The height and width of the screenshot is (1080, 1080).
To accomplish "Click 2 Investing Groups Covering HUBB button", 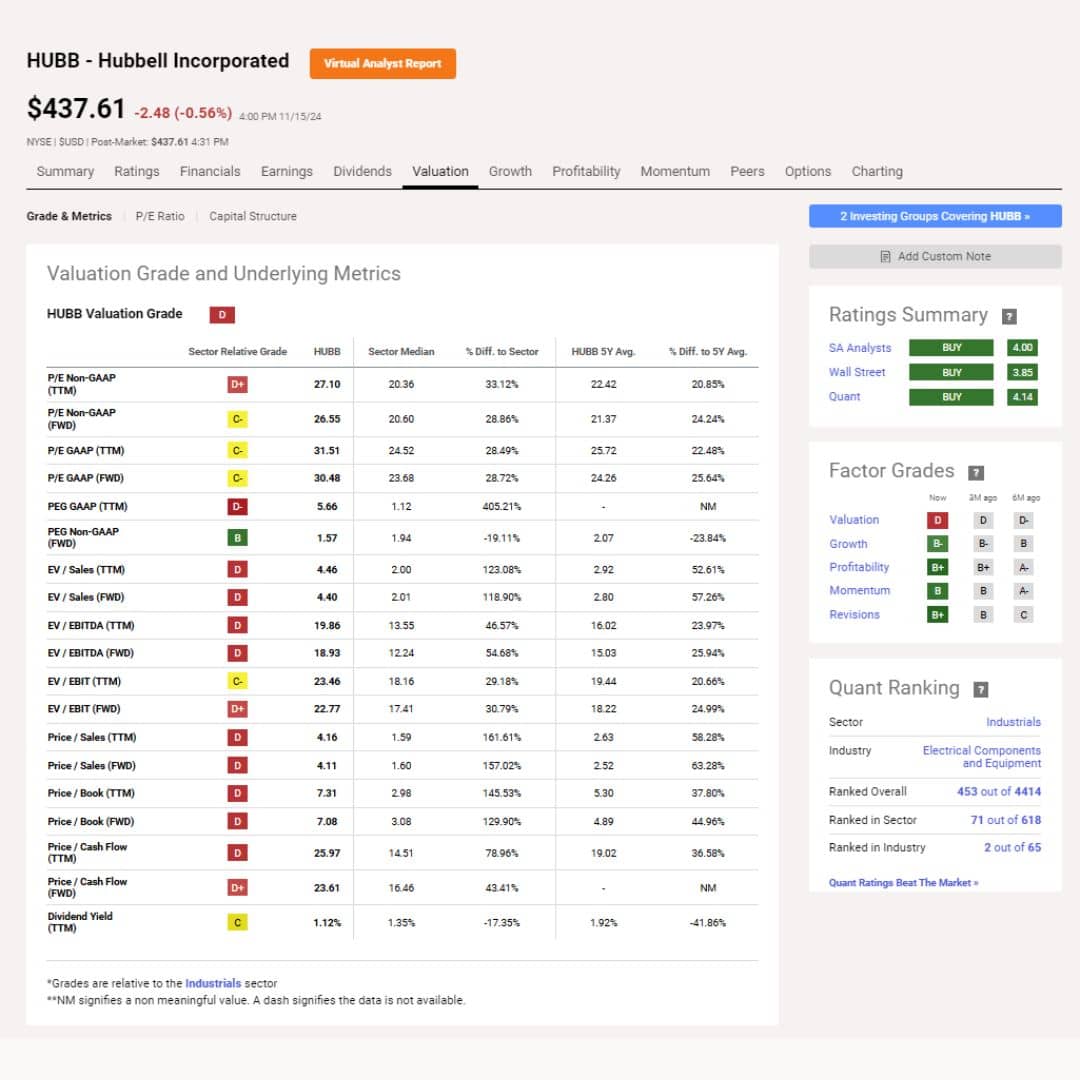I will 935,216.
